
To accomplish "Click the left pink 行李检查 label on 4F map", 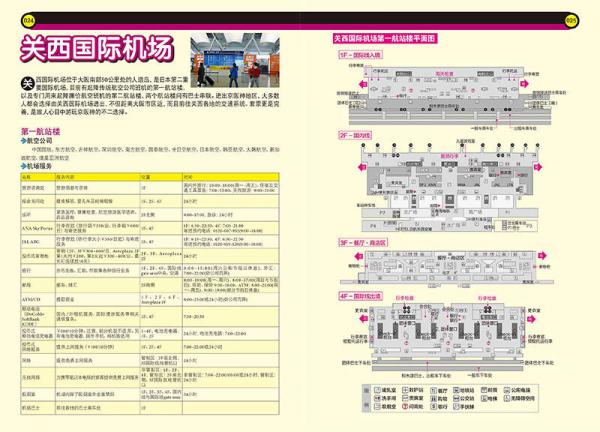I will click(x=404, y=298).
